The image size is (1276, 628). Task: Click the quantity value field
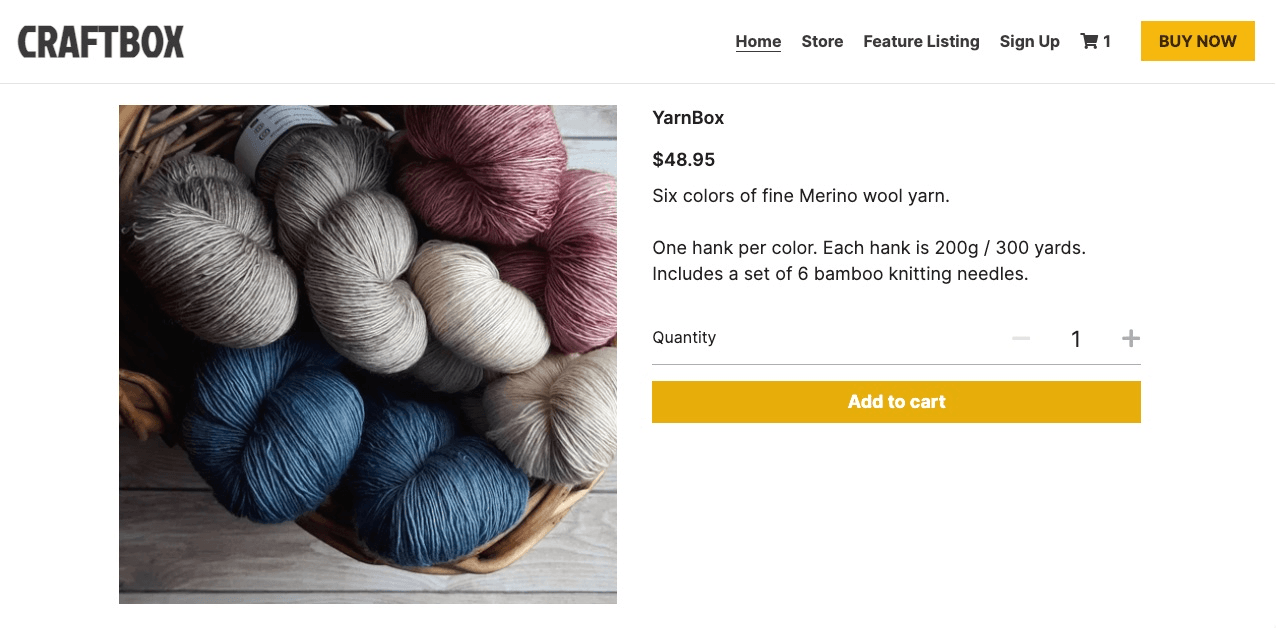[x=1076, y=338]
